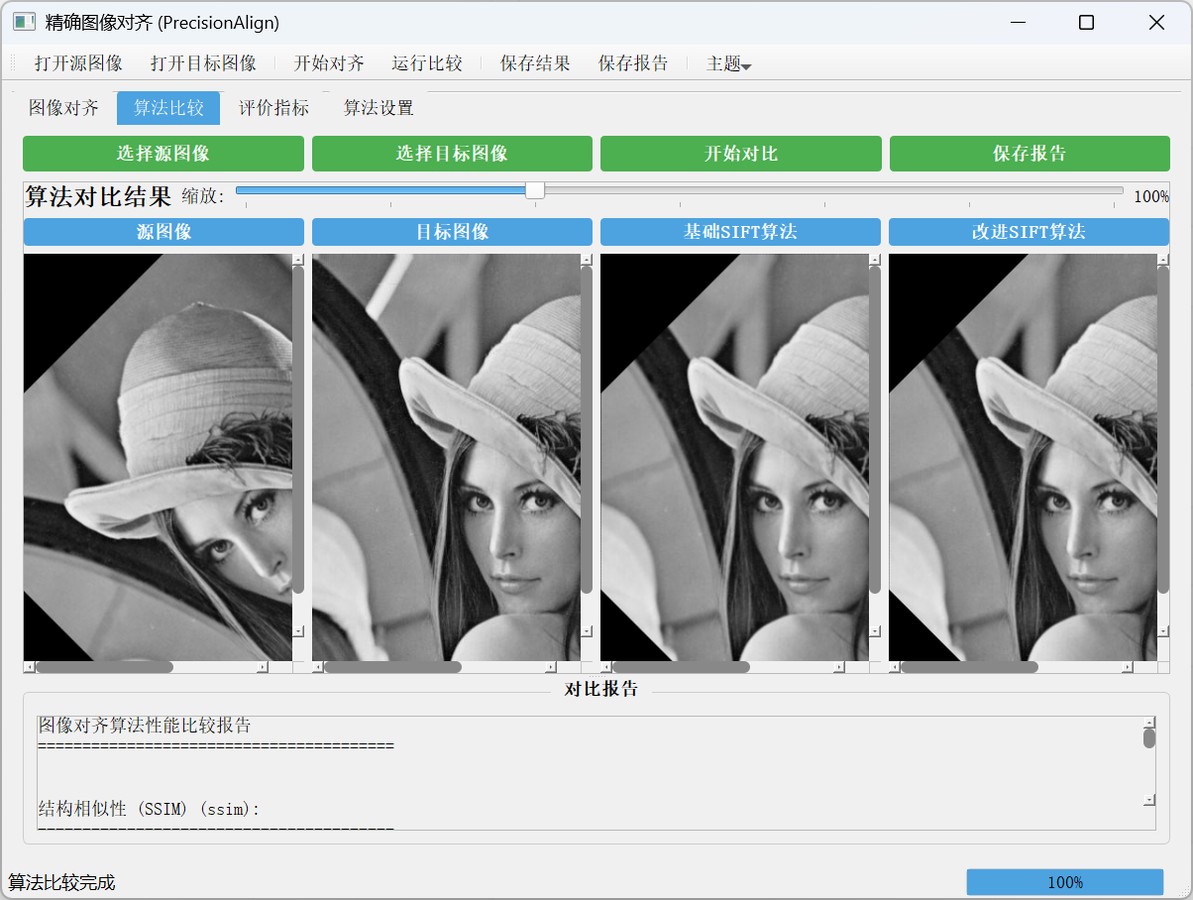Click 打开源图像 in the toolbar
Image resolution: width=1193 pixels, height=900 pixels.
click(x=78, y=63)
